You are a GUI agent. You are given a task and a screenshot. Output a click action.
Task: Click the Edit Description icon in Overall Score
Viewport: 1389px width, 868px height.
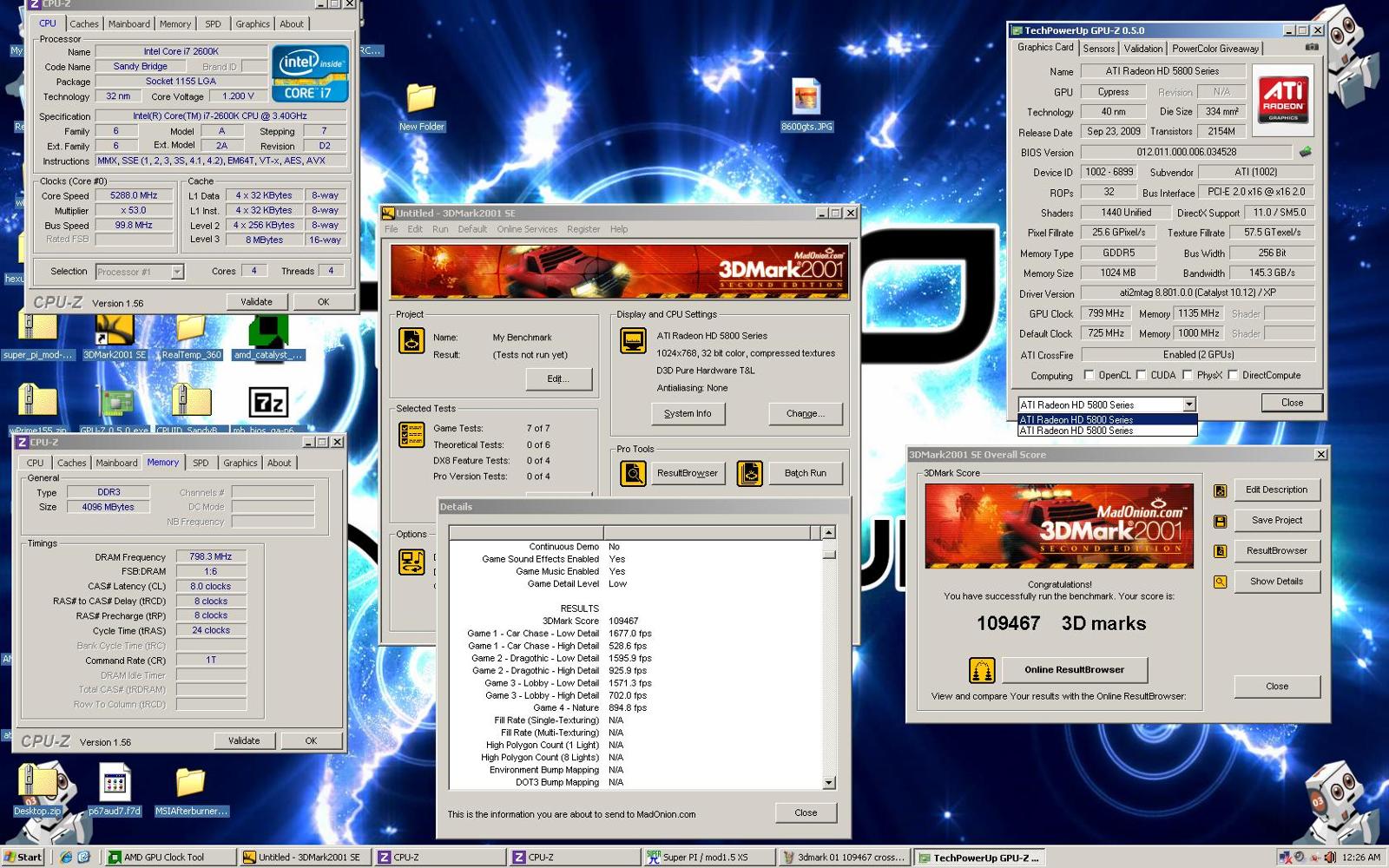click(x=1220, y=491)
